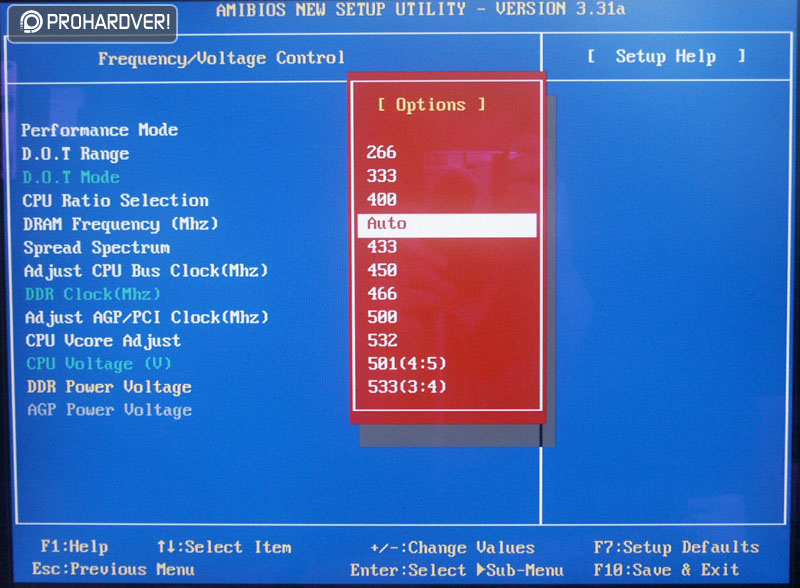Image resolution: width=800 pixels, height=588 pixels.
Task: Click the F10:Save & Exit hint
Action: (666, 570)
